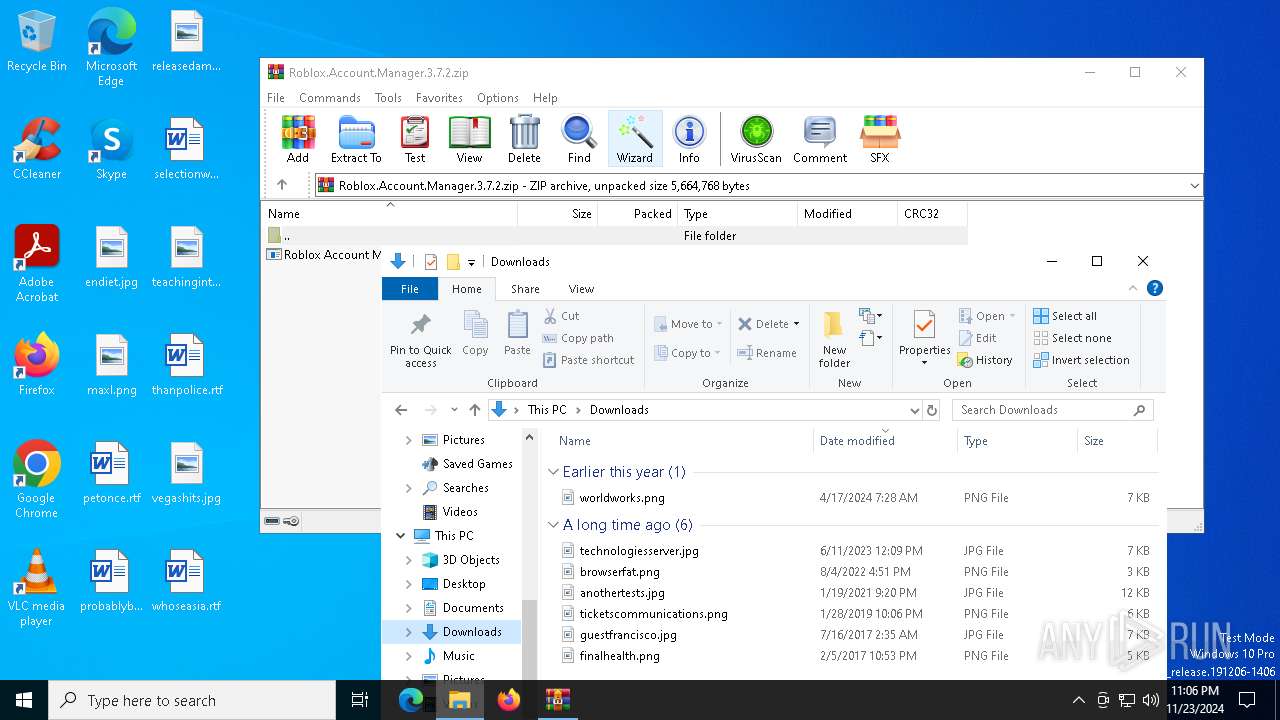Sort WinRAR list by Name column
This screenshot has height=720, width=1280.
coord(390,214)
